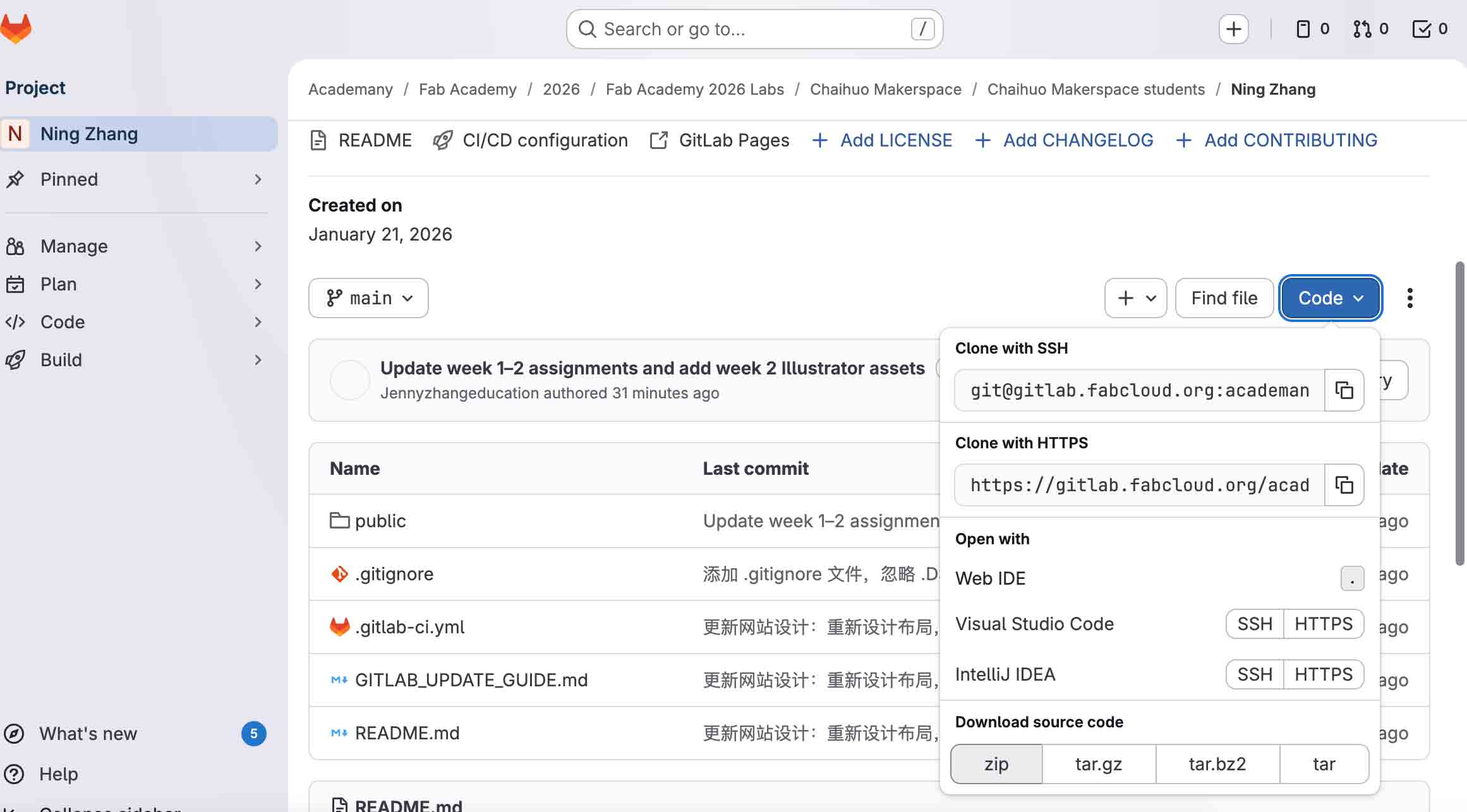Image resolution: width=1467 pixels, height=812 pixels.
Task: Select the zip download format
Action: click(x=996, y=764)
